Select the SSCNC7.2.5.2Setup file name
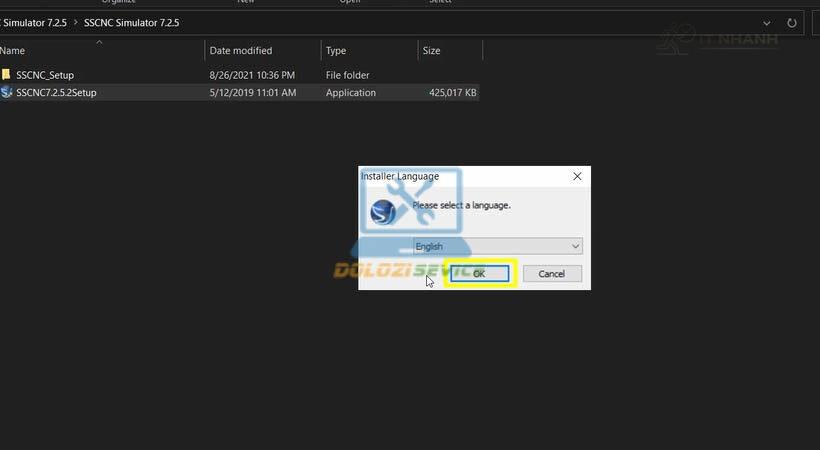 56,93
